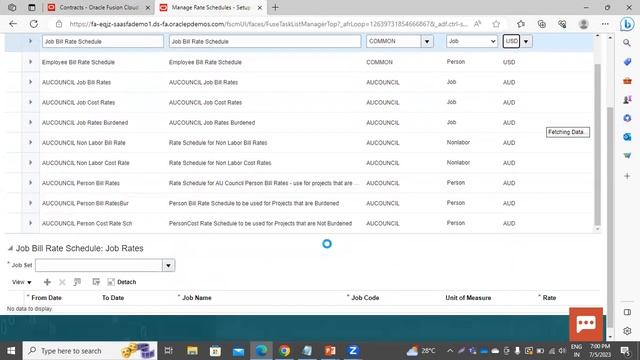Select the AUCOUNCIL Person Bill Rates name cell
Screen dimensions: 640x360
click(x=81, y=183)
